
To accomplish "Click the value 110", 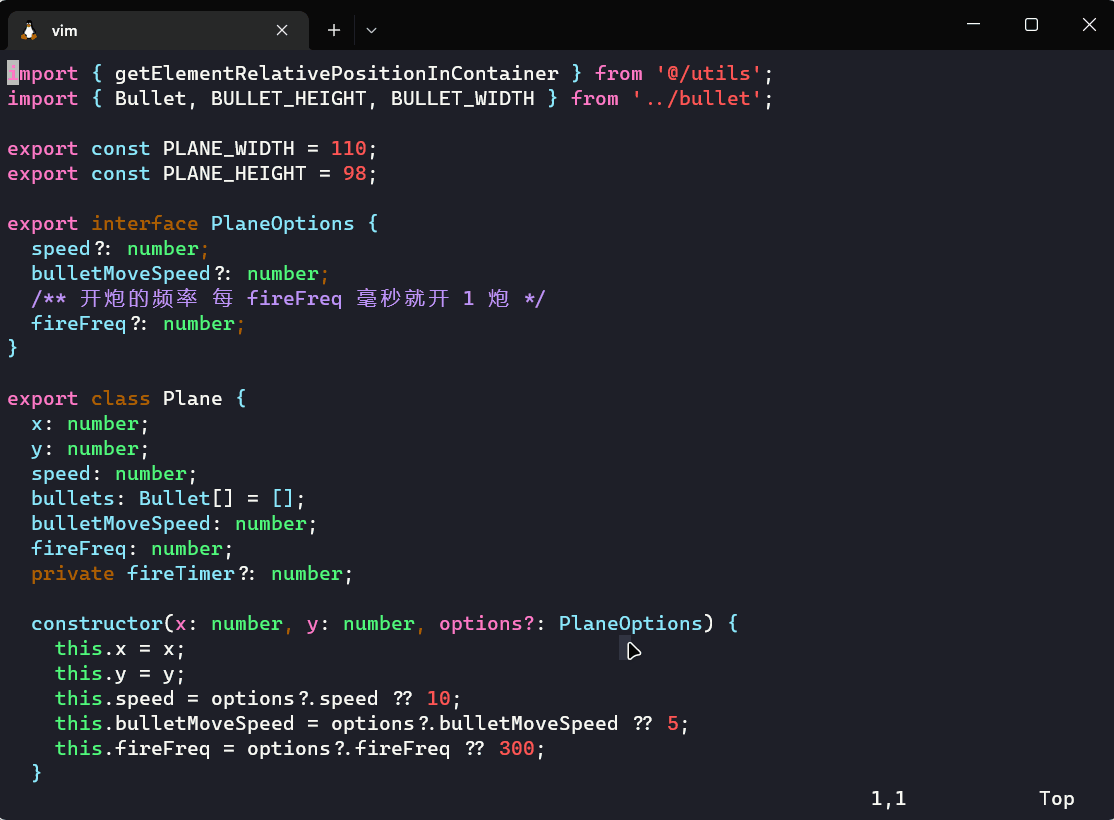I will click(x=349, y=149).
